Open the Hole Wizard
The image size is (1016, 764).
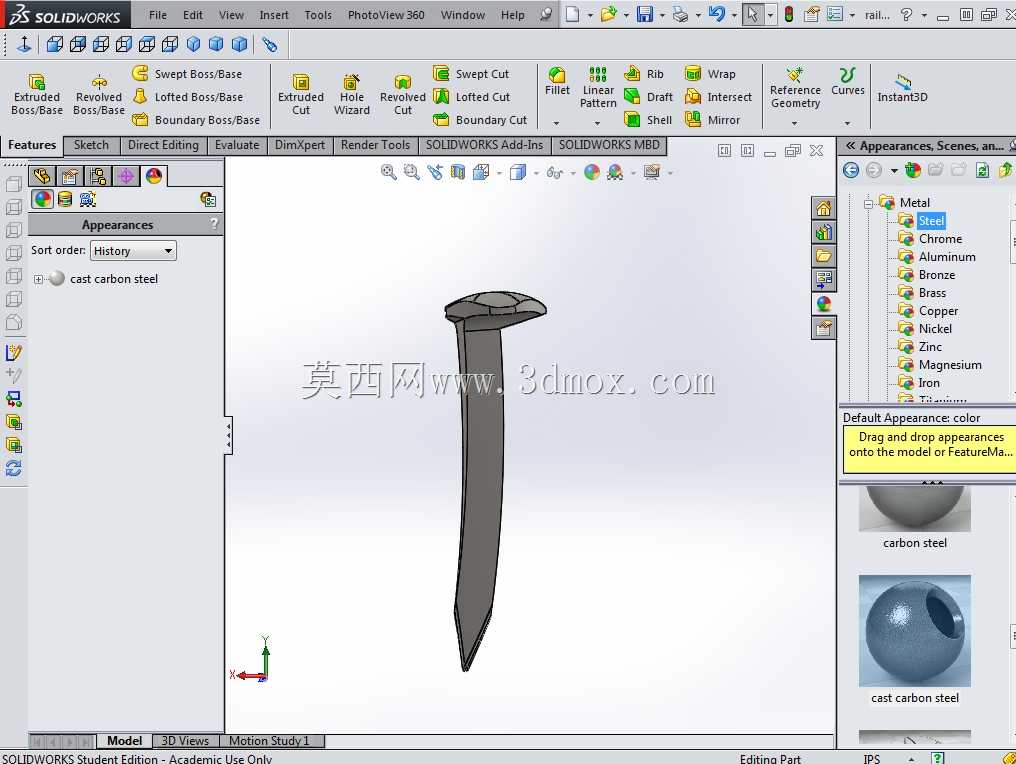351,94
